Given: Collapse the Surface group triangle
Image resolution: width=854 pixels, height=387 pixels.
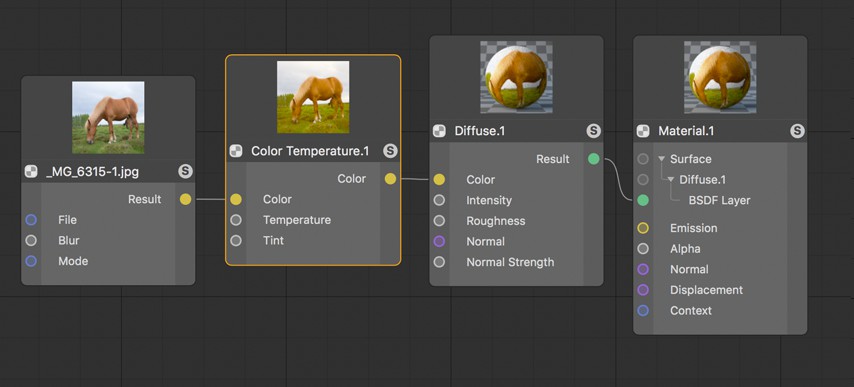Looking at the screenshot, I should tap(661, 159).
